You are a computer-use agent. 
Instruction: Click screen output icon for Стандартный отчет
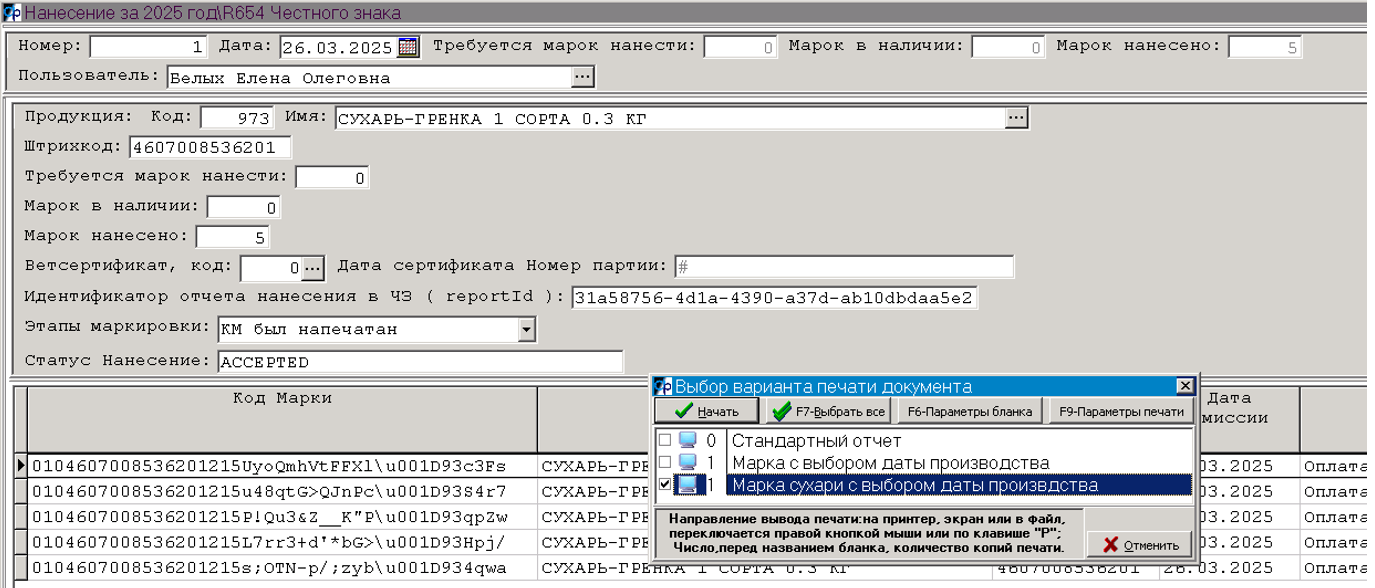(x=687, y=441)
